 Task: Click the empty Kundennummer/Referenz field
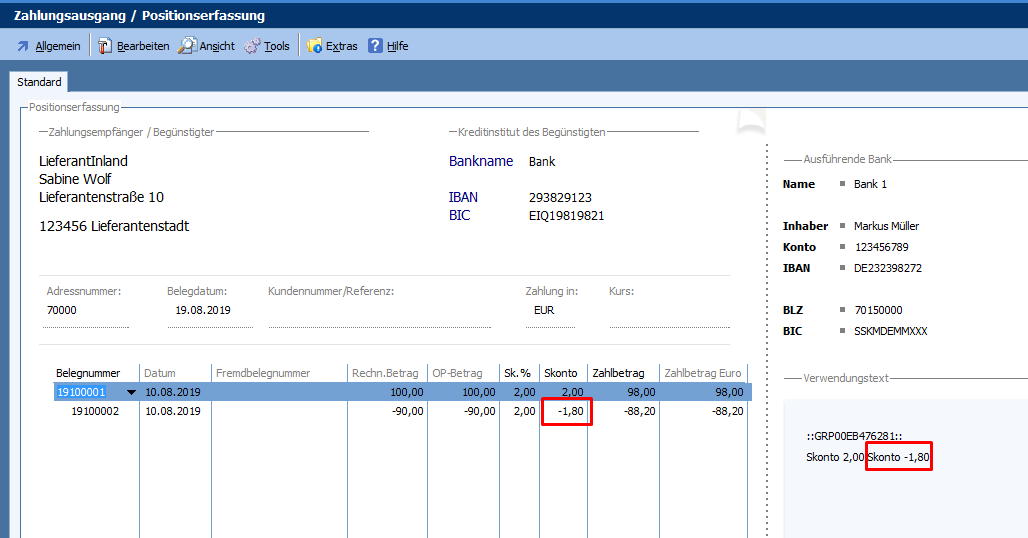pos(378,311)
